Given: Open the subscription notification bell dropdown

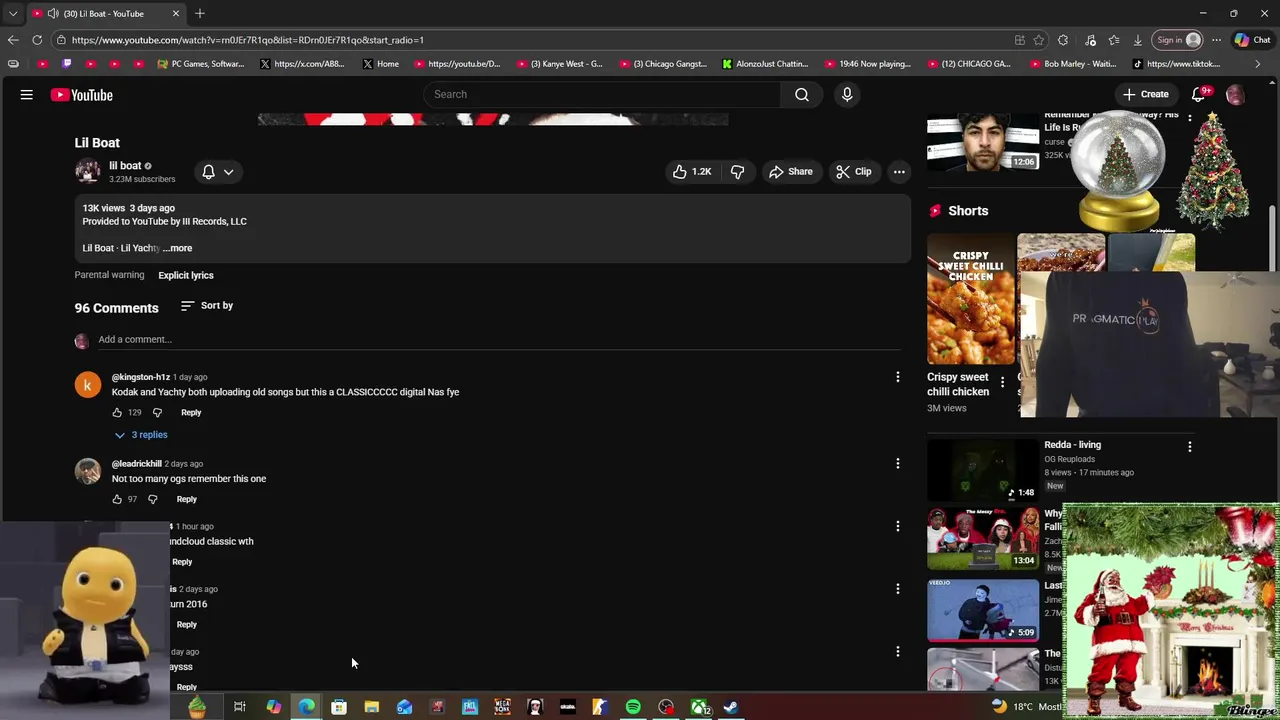Looking at the screenshot, I should coord(217,172).
